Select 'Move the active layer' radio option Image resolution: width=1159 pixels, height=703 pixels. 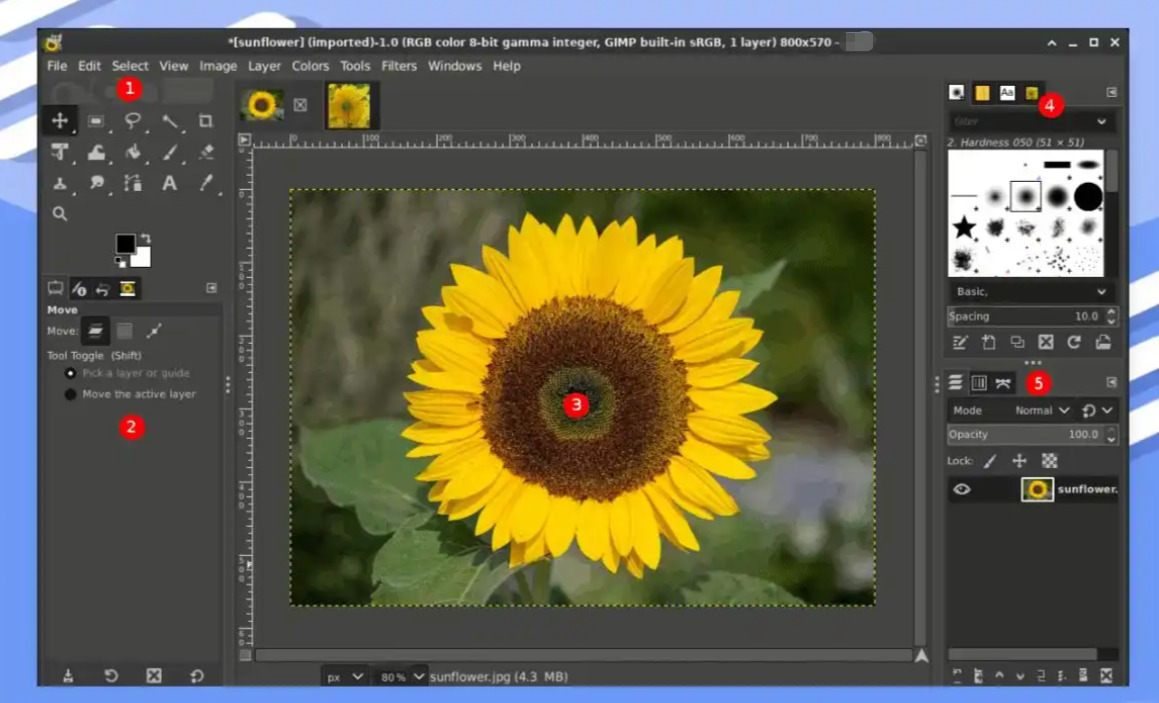tap(70, 394)
